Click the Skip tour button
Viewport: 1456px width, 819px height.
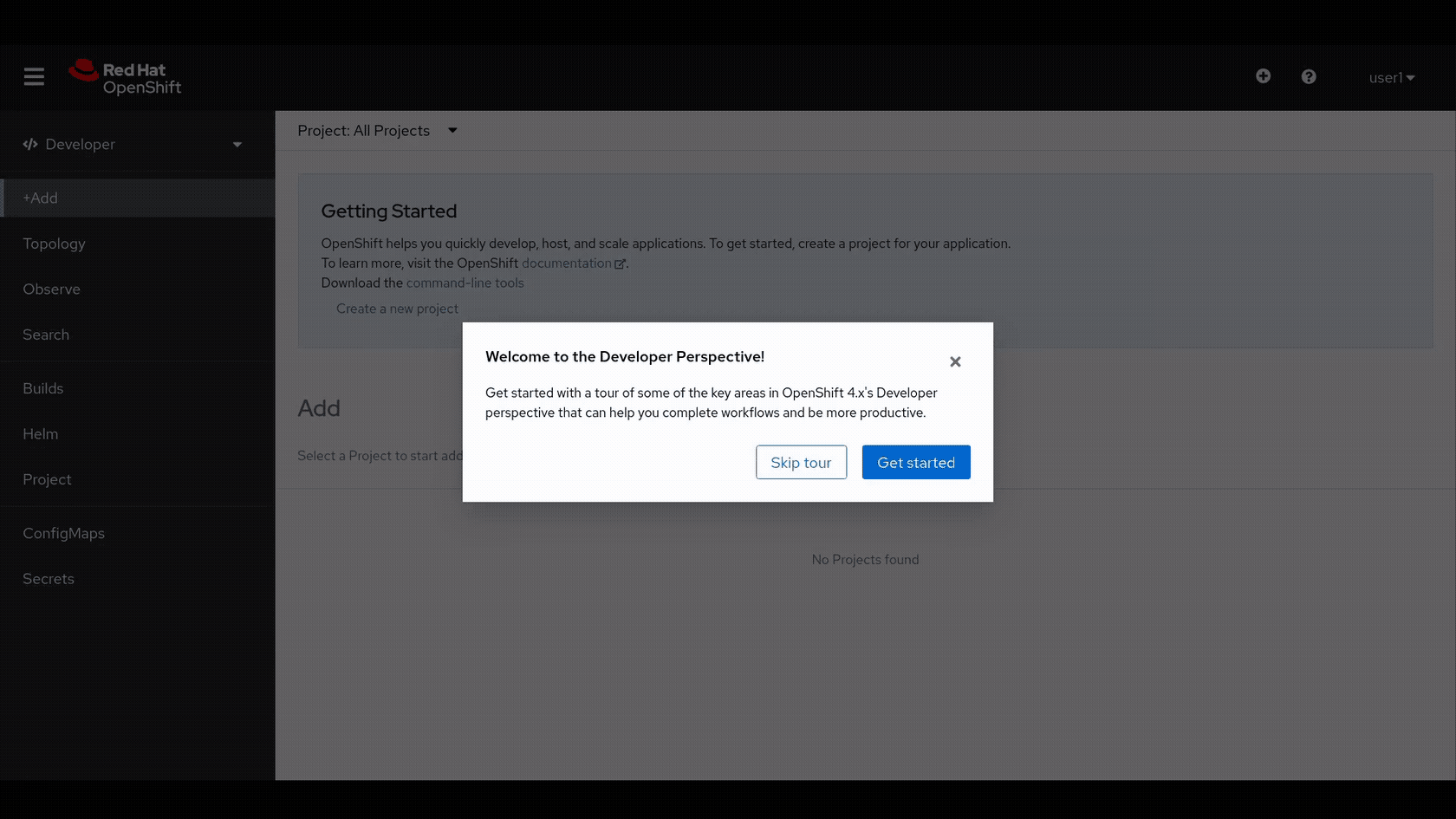tap(800, 463)
